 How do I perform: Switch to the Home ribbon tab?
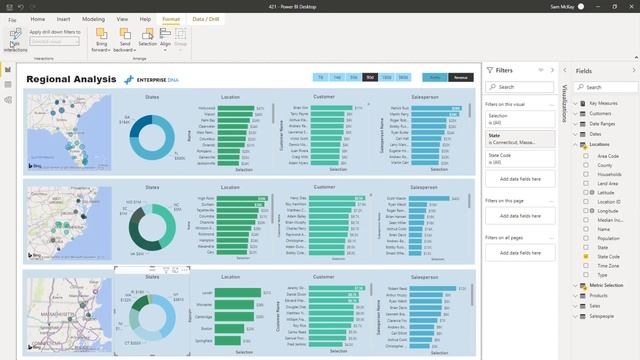coord(38,19)
